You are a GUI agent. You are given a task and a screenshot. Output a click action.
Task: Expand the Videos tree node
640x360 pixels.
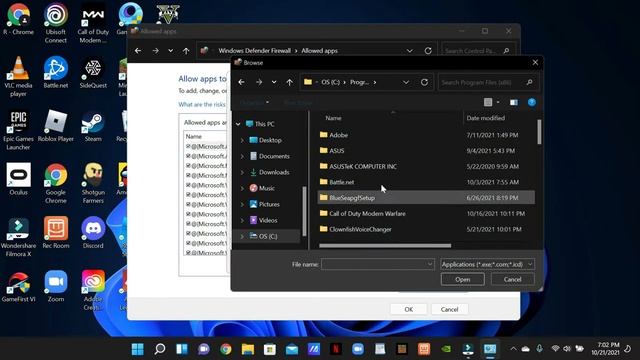tap(242, 220)
